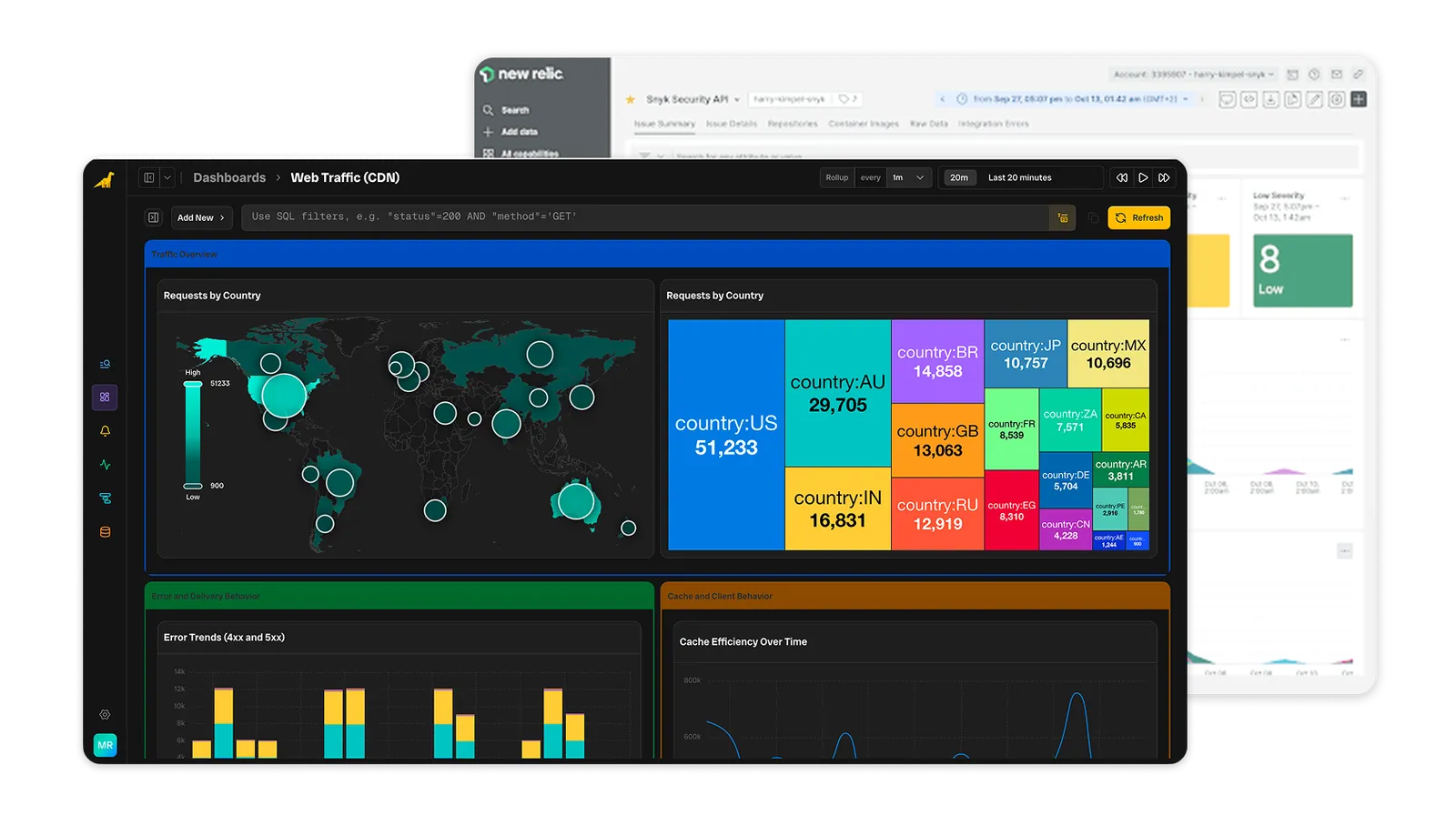Open the log search icon in the left sidebar
Screen dimensions: 1456x815
(105, 364)
